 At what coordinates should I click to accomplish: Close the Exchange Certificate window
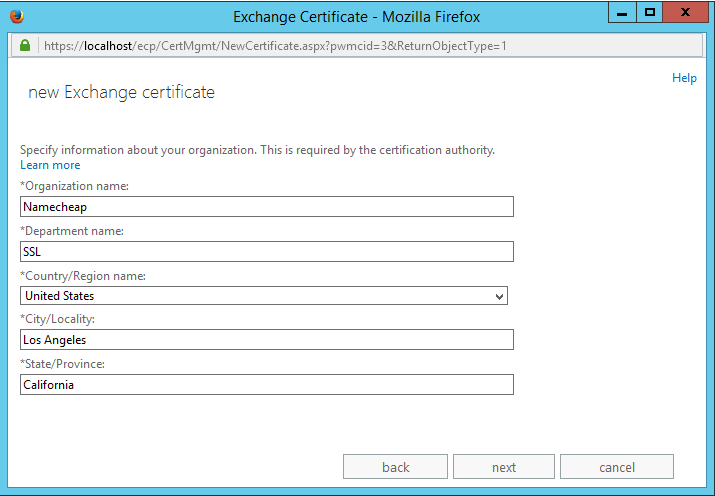(685, 14)
